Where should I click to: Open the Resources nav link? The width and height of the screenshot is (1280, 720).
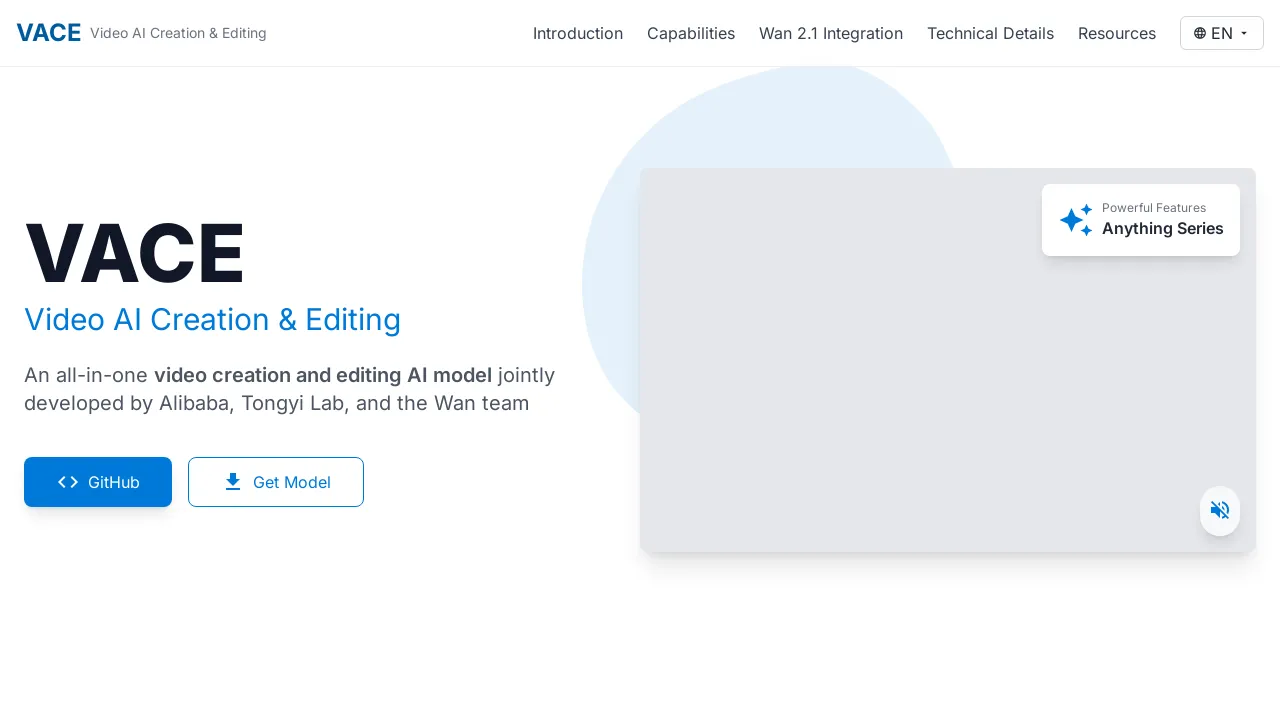click(1117, 33)
